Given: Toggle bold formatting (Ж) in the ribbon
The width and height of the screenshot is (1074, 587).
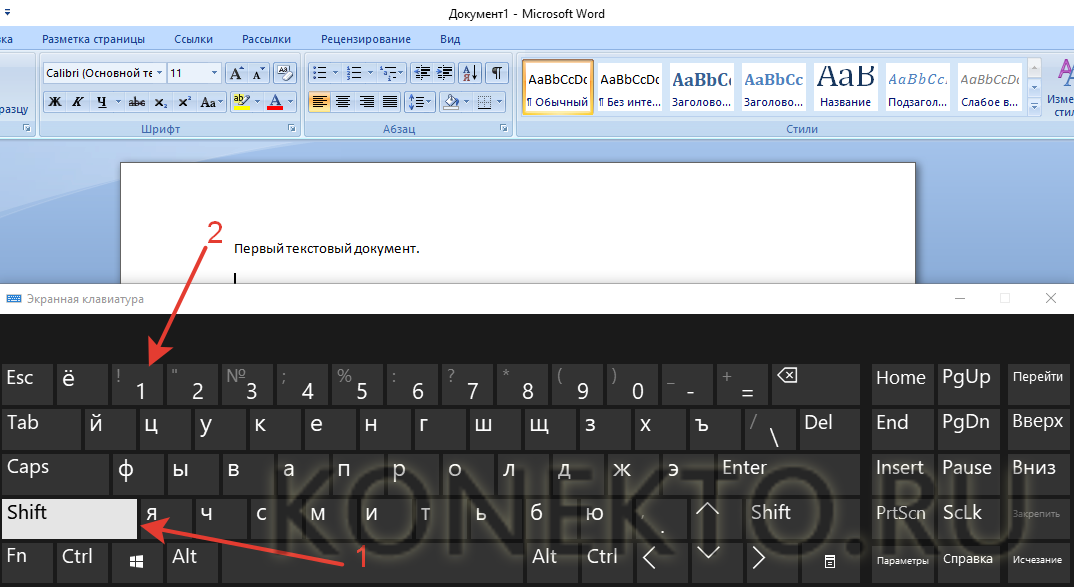Looking at the screenshot, I should tap(55, 102).
